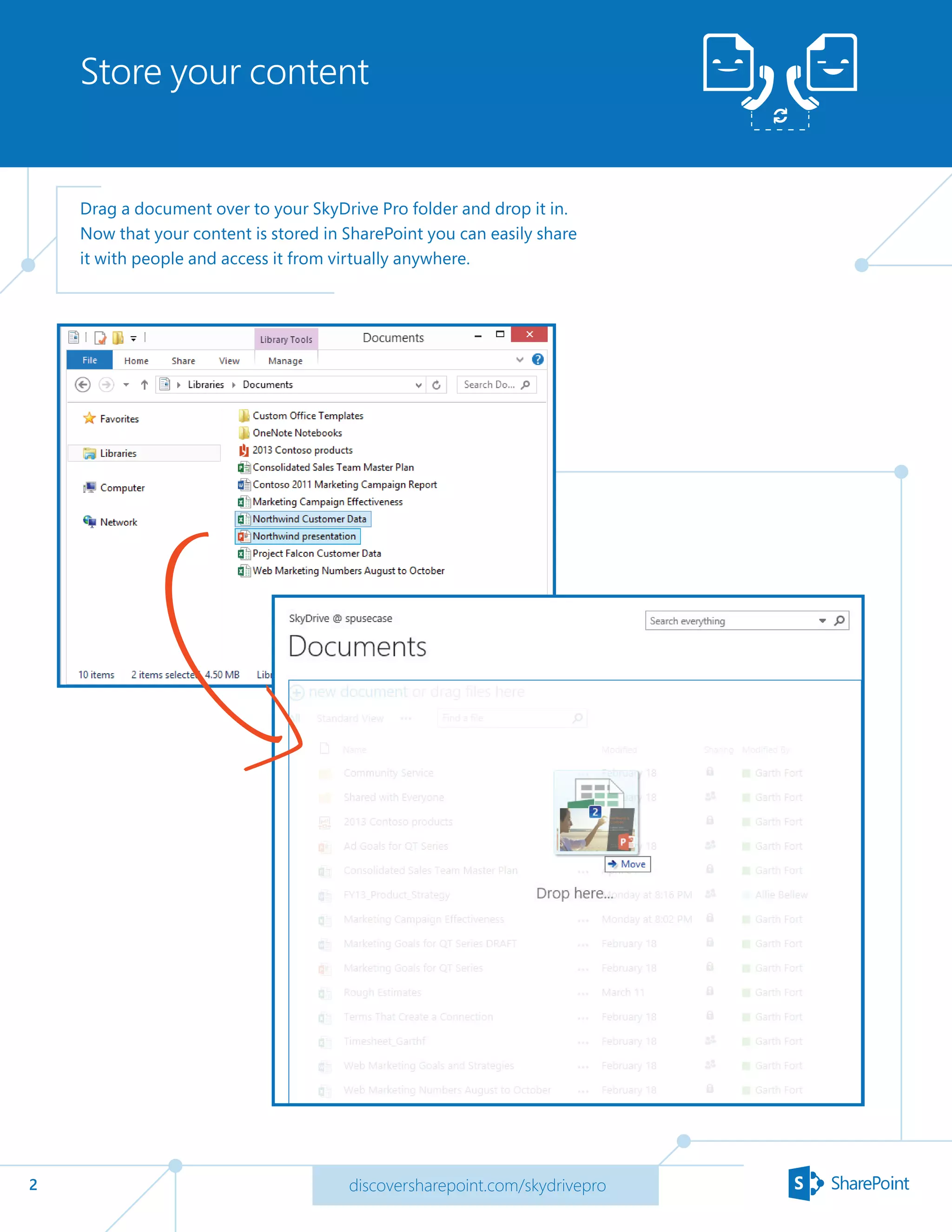Open the Custom Office Templates folder
The width and height of the screenshot is (952, 1232).
tap(307, 416)
